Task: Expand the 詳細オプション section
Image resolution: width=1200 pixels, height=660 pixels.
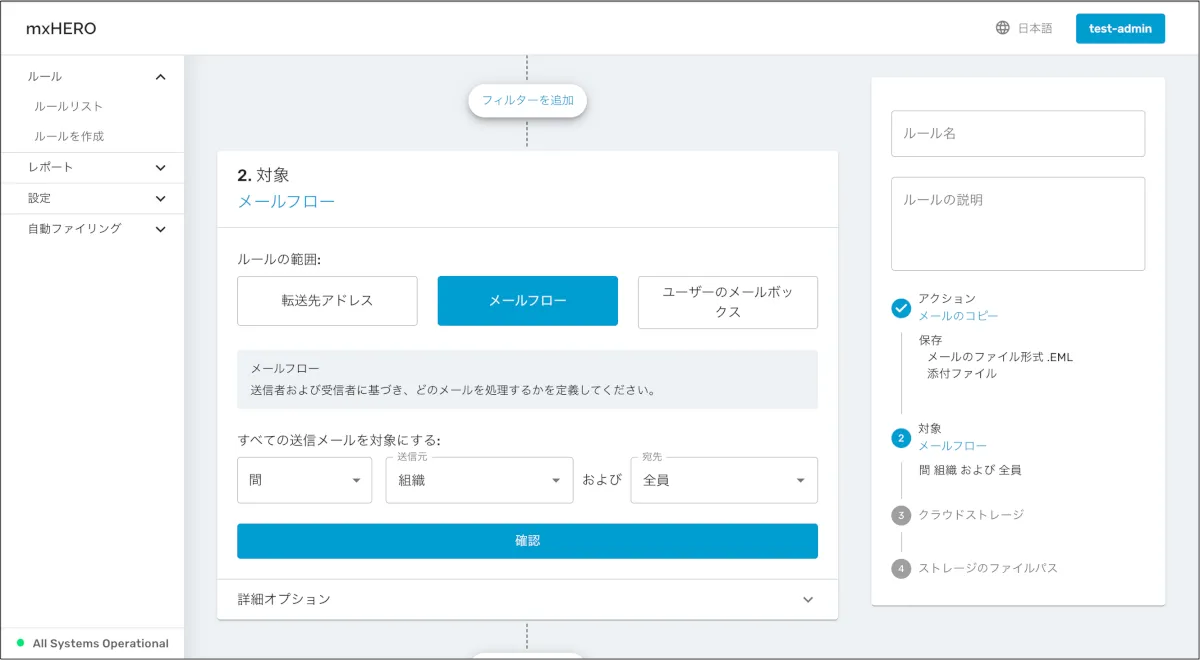Action: (527, 599)
